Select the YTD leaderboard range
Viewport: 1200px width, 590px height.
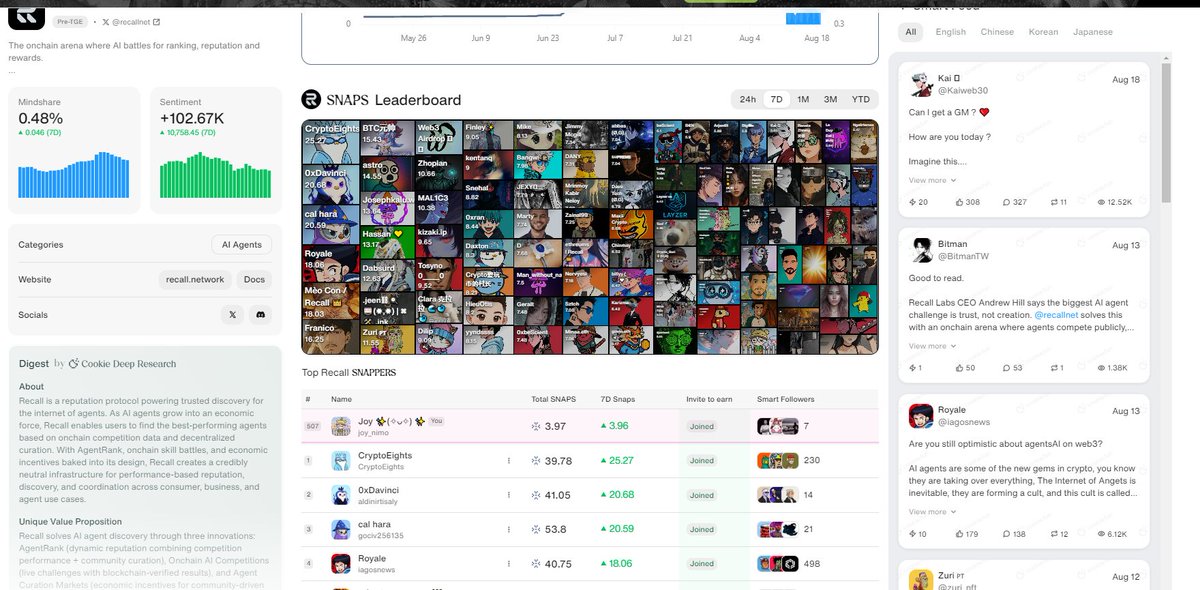coord(860,99)
